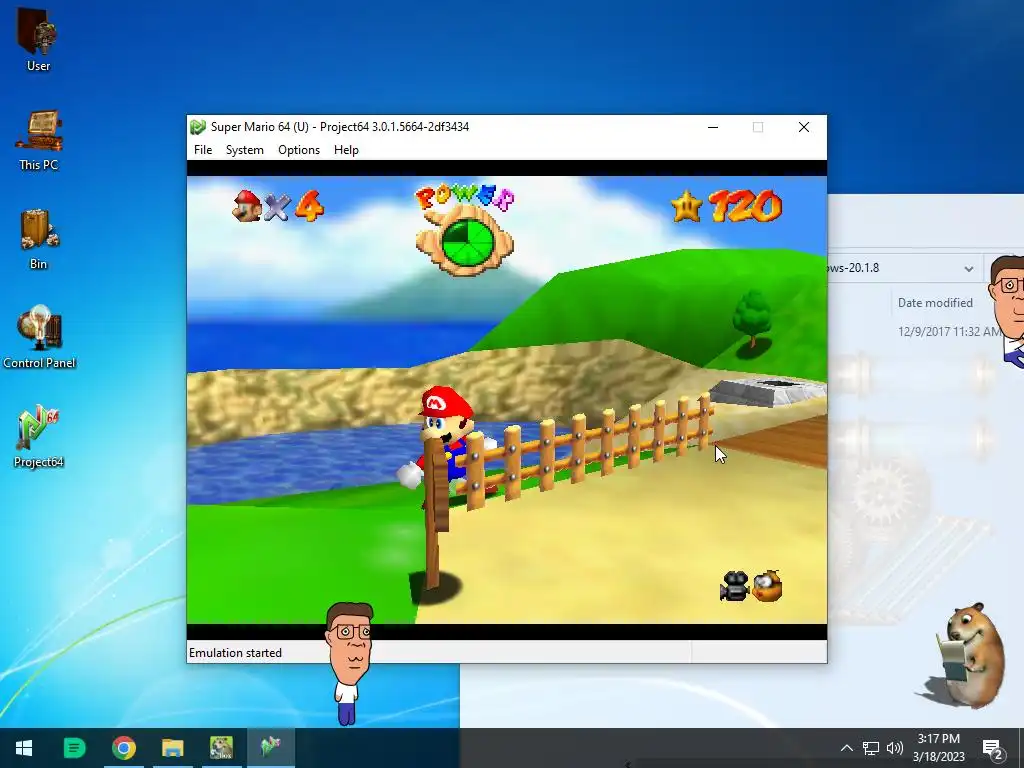Open File Explorer from the taskbar
Viewport: 1024px width, 768px height.
tap(172, 748)
